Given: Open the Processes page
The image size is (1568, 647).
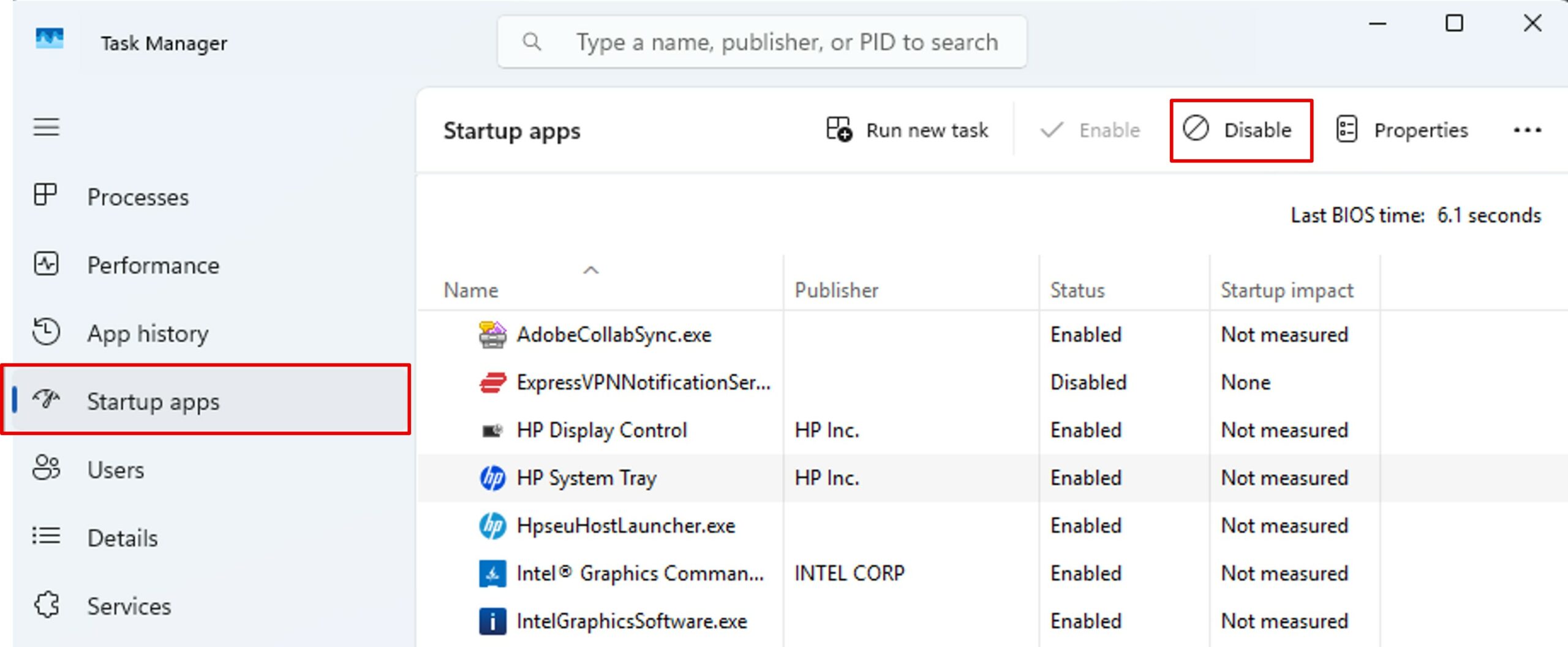Looking at the screenshot, I should click(x=211, y=197).
